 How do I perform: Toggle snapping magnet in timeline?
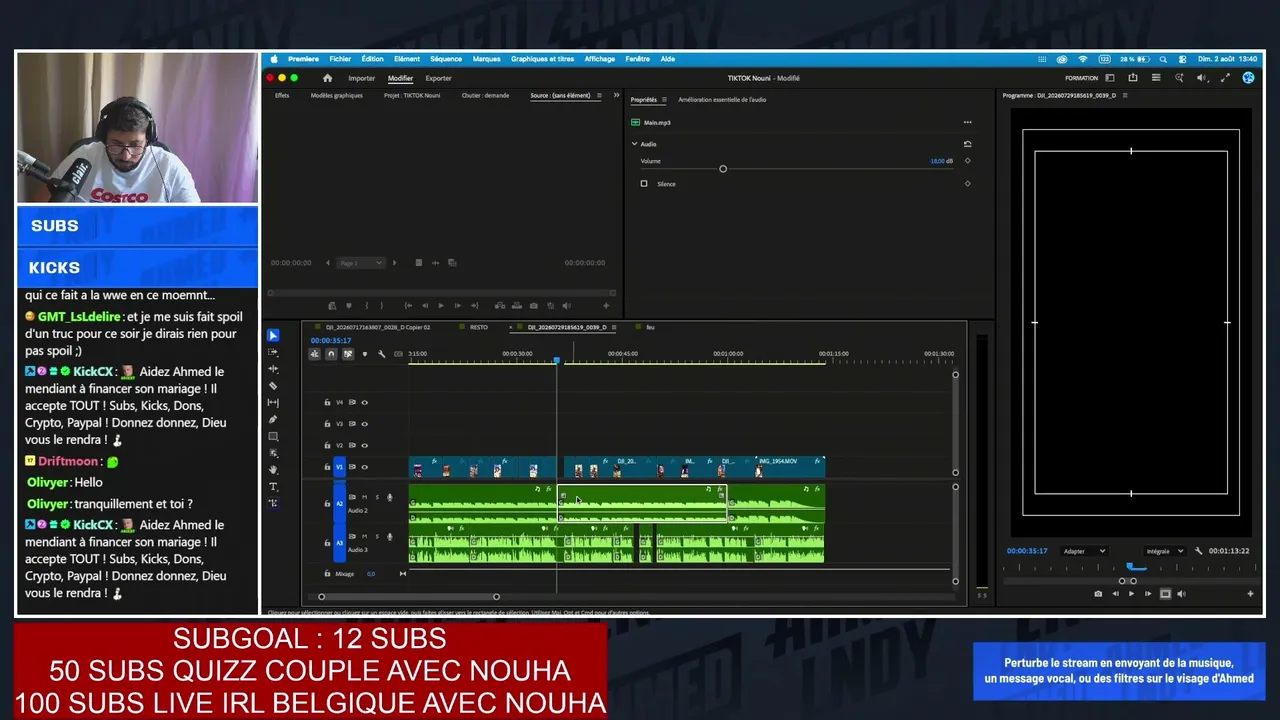pos(331,354)
